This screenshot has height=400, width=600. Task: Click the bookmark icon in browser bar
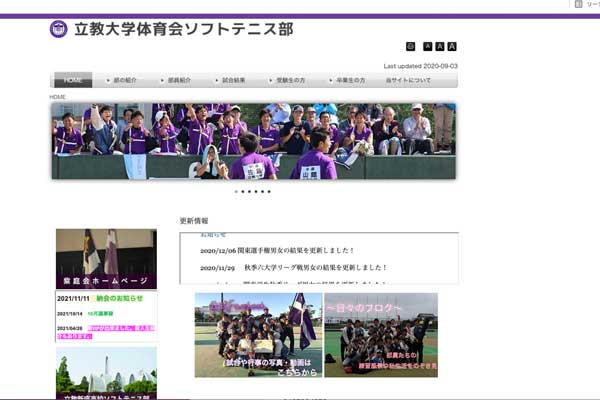pos(580,5)
